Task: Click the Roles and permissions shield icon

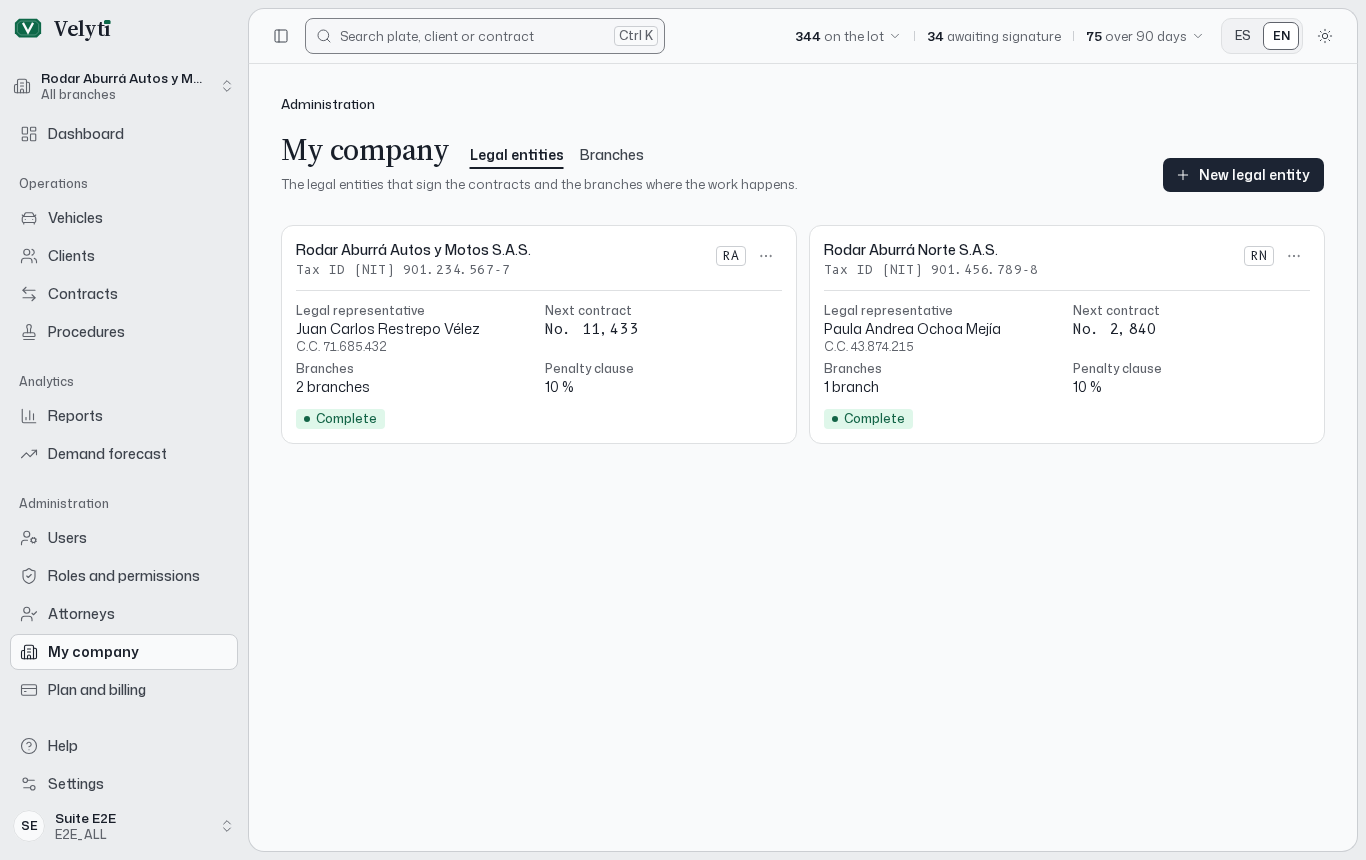Action: click(x=29, y=576)
